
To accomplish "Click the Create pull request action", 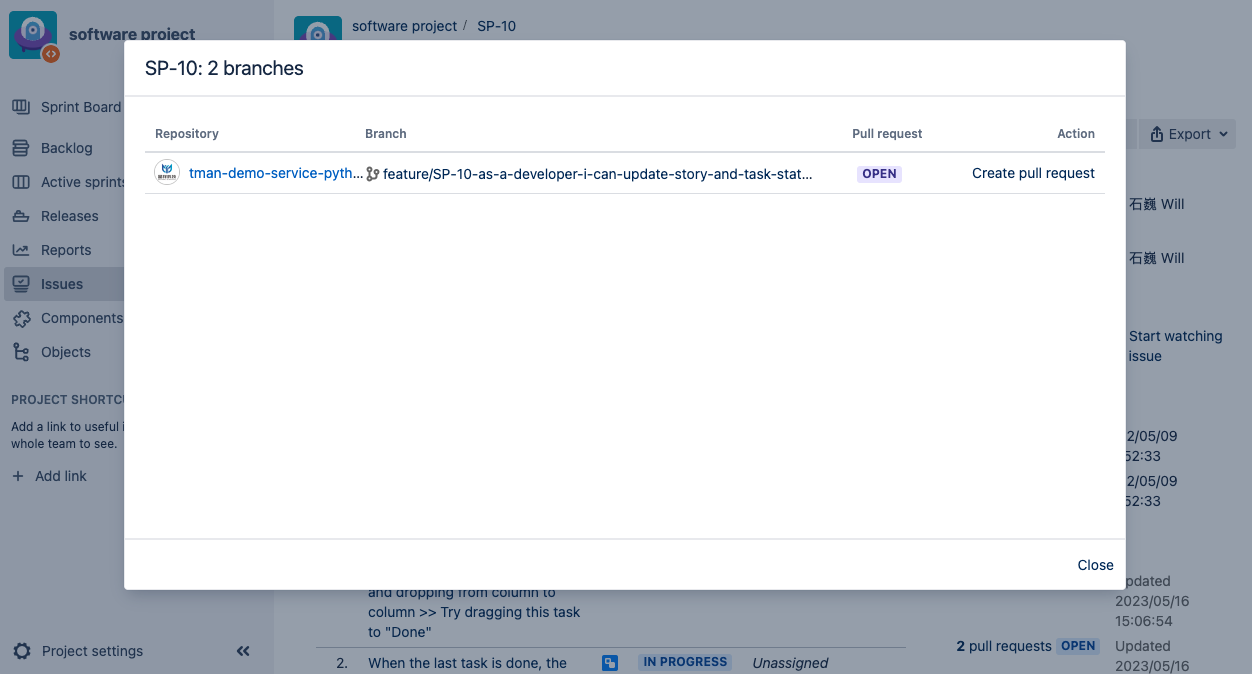I will click(1033, 173).
